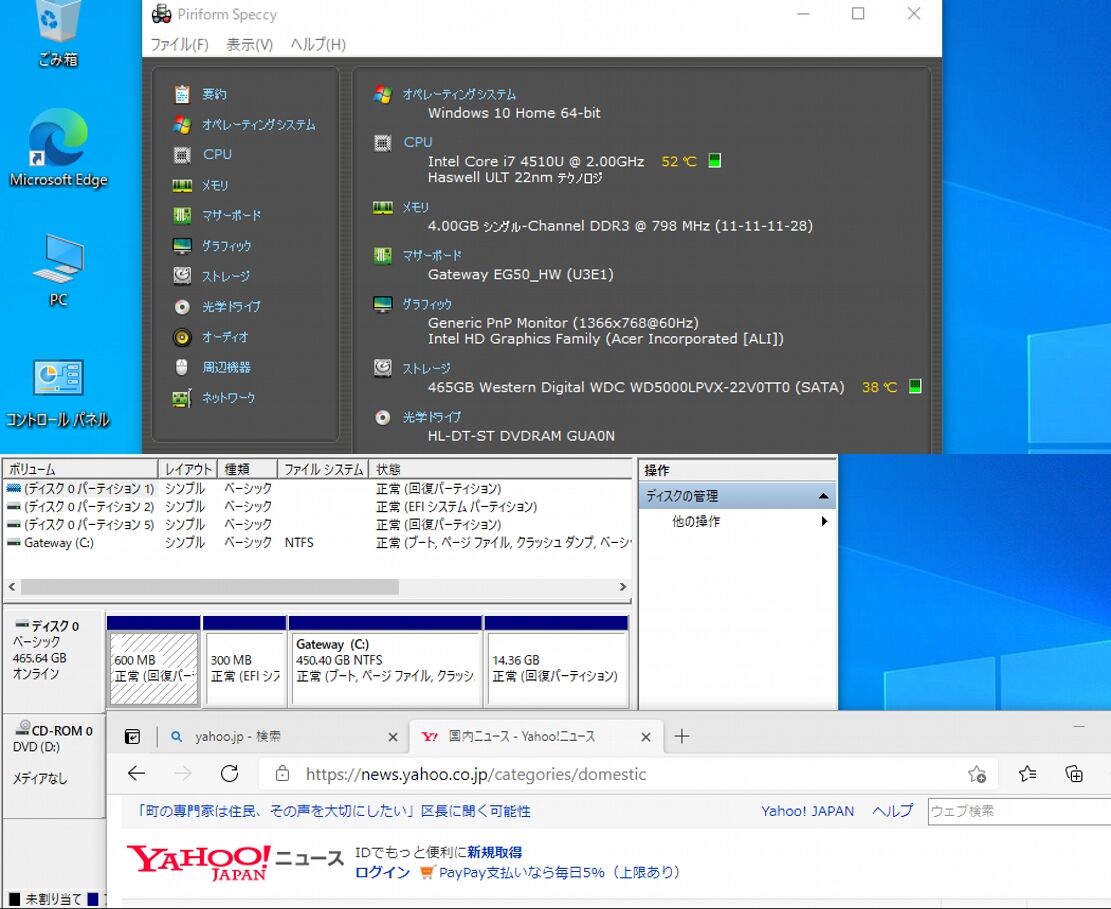Select グラフィック in Speccy sidebar

coord(226,246)
